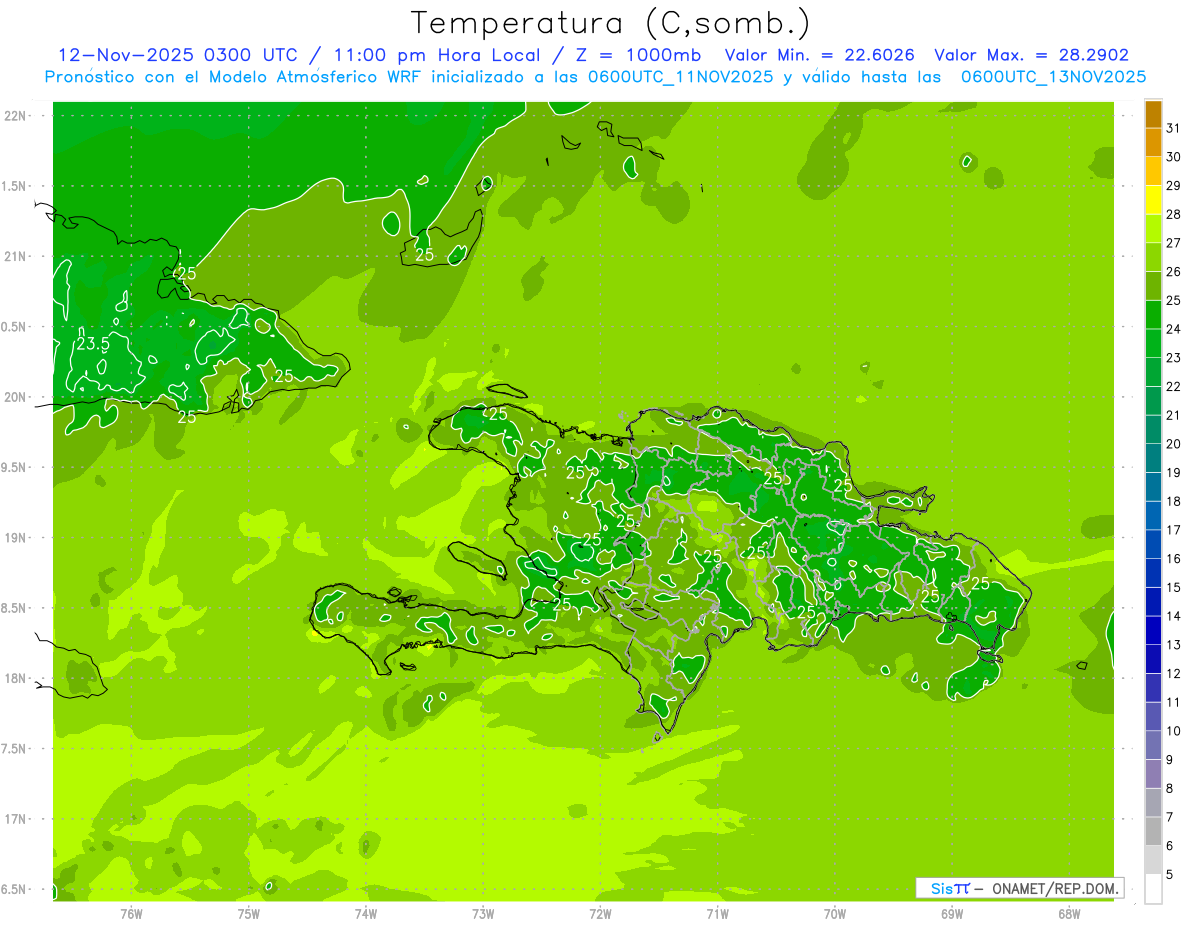Click the teal color band between 19 and 20
The height and width of the screenshot is (927, 1200).
coord(1153,459)
